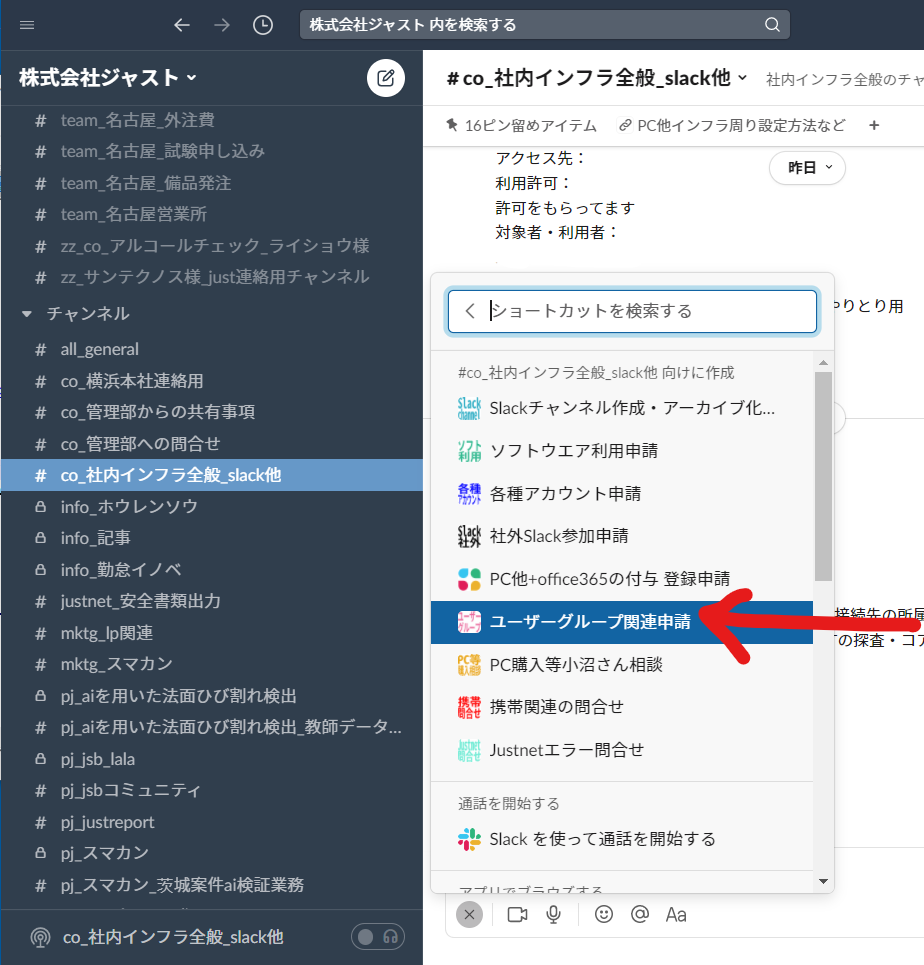Collapse the チャンネル section
924x965 pixels.
pyautogui.click(x=26, y=314)
